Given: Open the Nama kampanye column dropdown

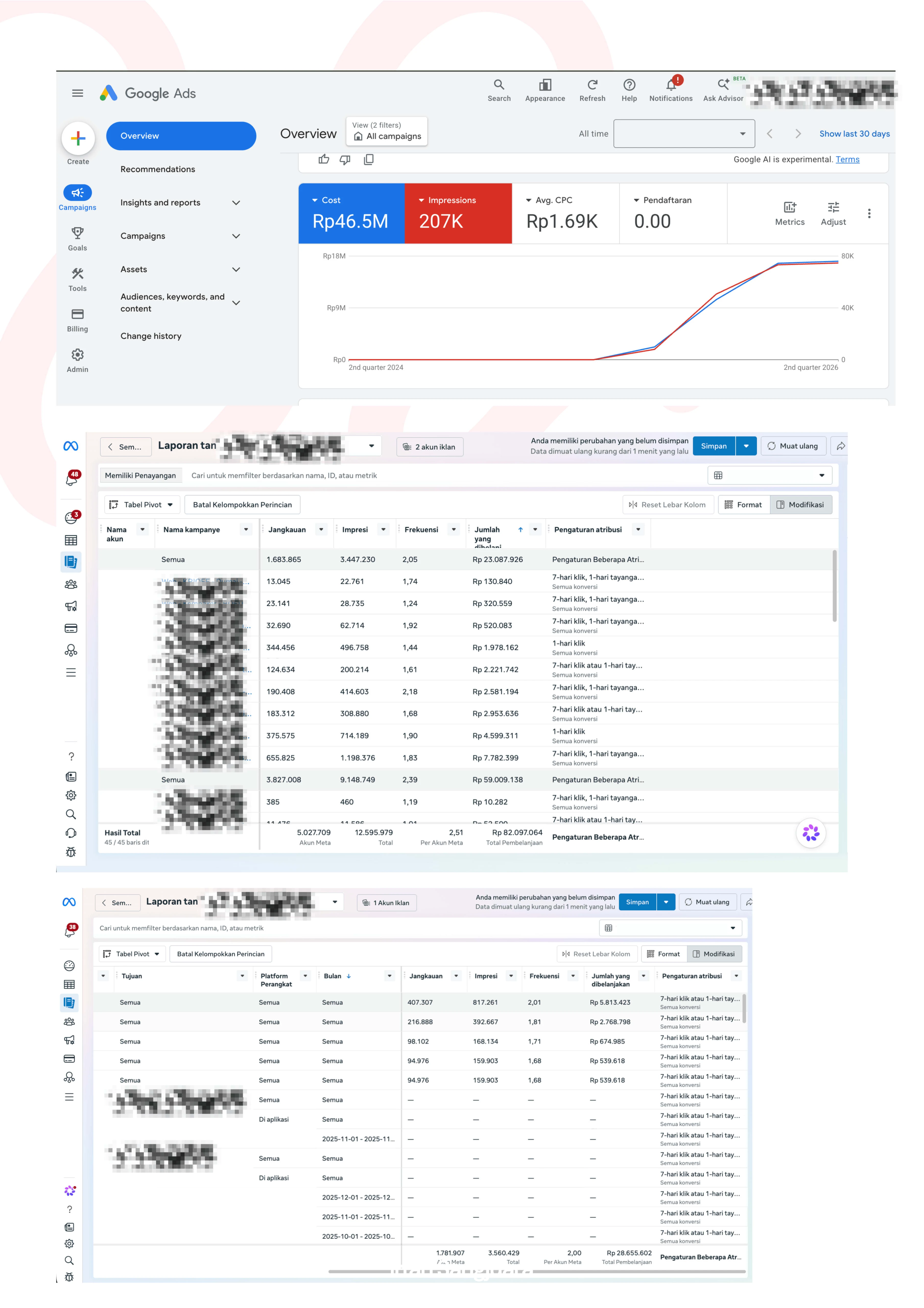Looking at the screenshot, I should coord(246,530).
